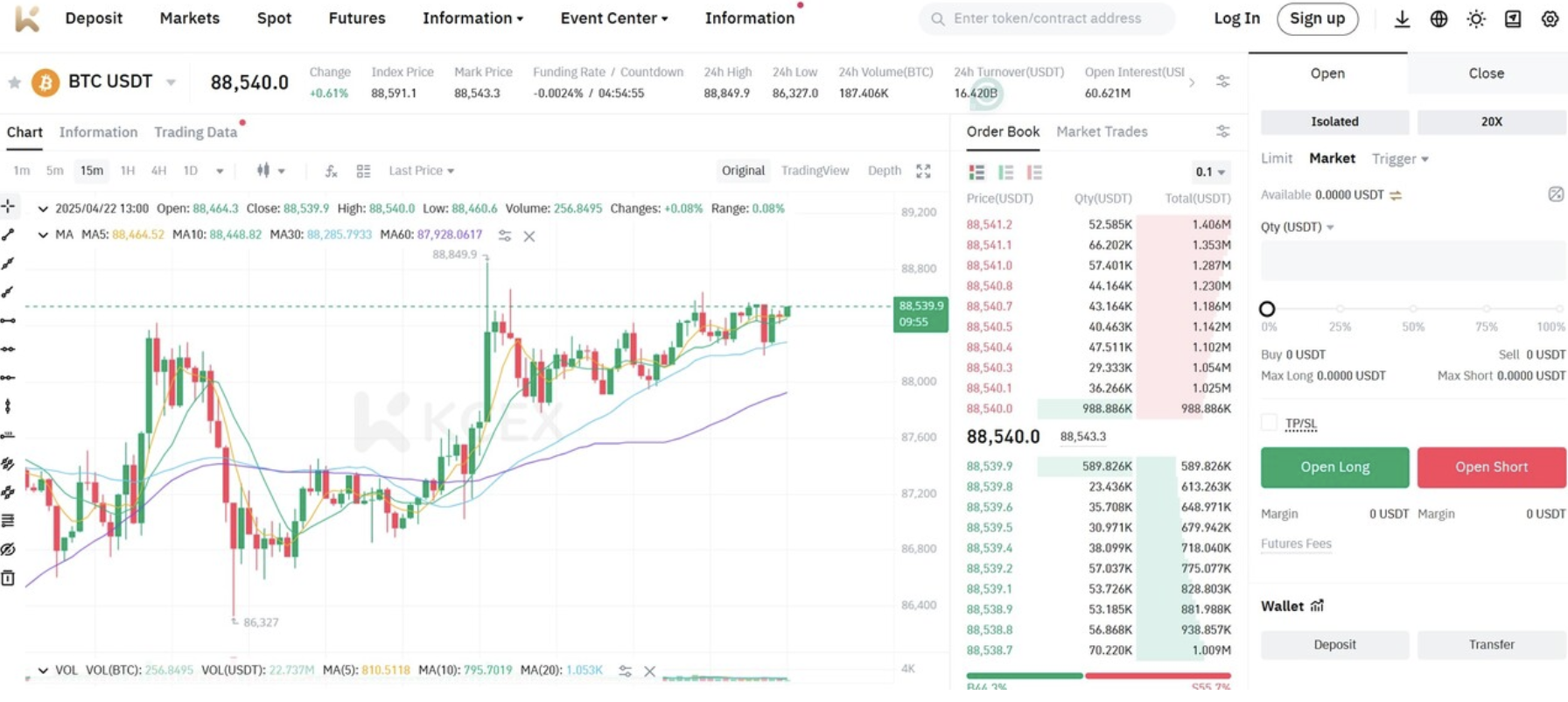Open Qty (USDT) unit dropdown
This screenshot has width=1568, height=702.
1297,227
